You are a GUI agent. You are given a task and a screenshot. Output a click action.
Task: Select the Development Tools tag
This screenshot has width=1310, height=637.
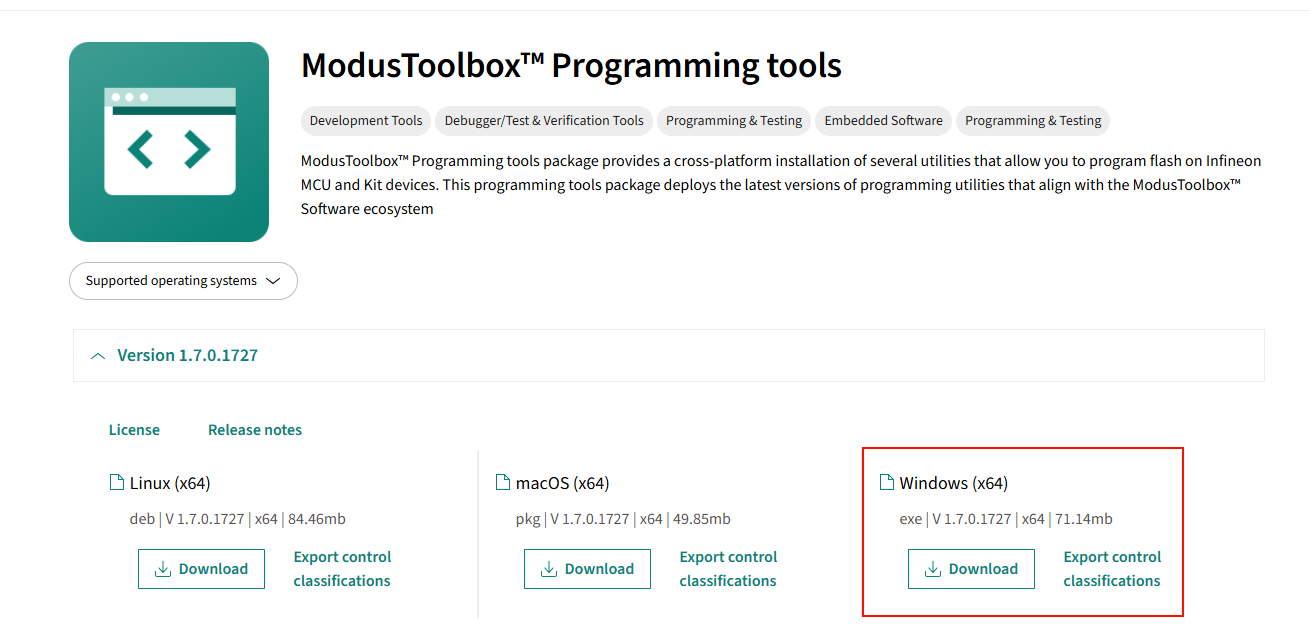click(366, 121)
